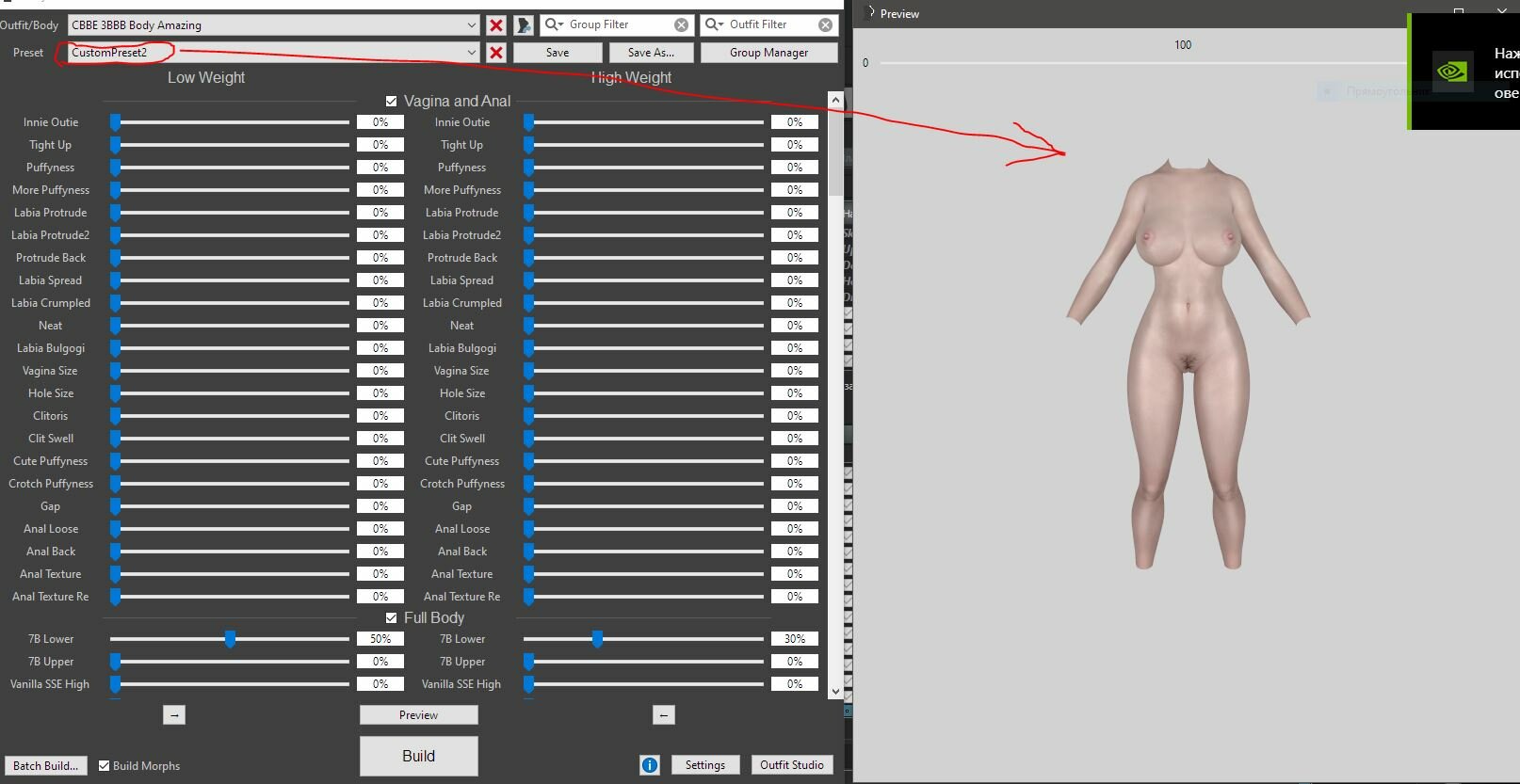Click the red X beside the Outfit/Body dropdown
Image resolution: width=1520 pixels, height=784 pixels.
pos(496,25)
